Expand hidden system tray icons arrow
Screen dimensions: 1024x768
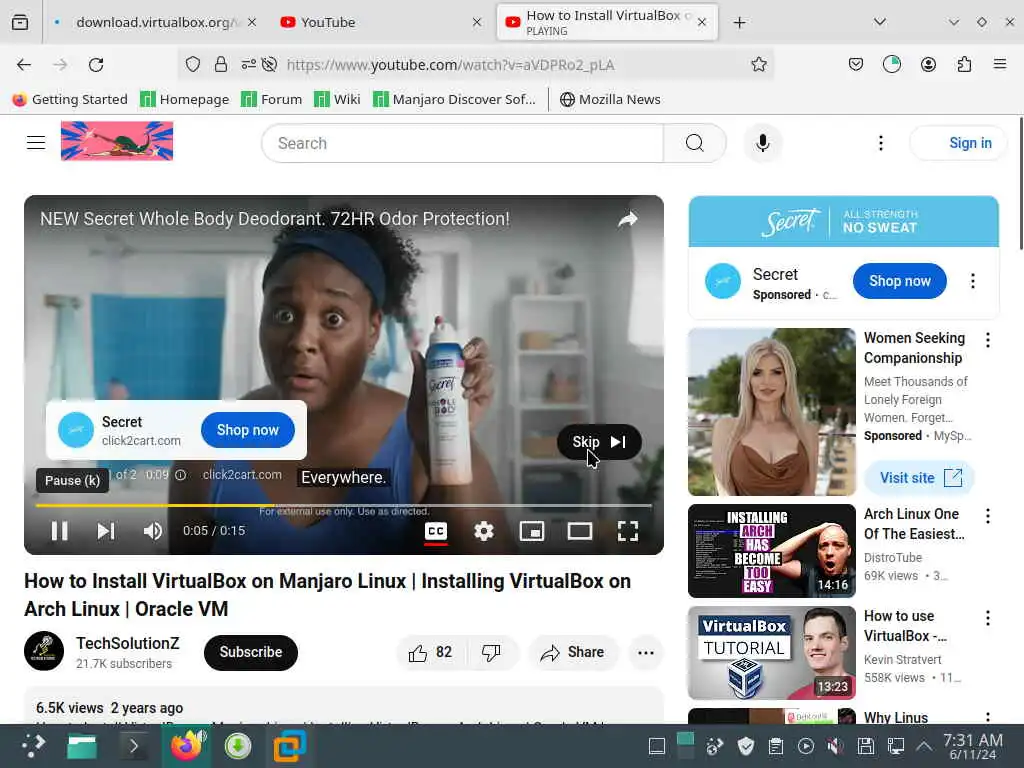point(923,745)
